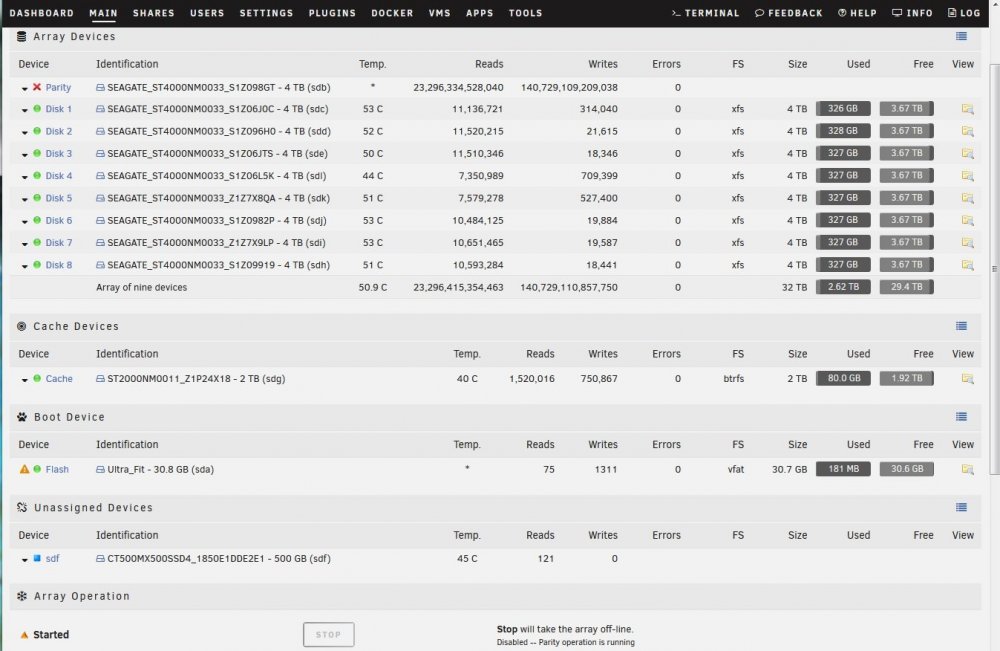Viewport: 1000px width, 651px height.
Task: Click the Ultra_Fit device drive icon
Action: (100, 469)
